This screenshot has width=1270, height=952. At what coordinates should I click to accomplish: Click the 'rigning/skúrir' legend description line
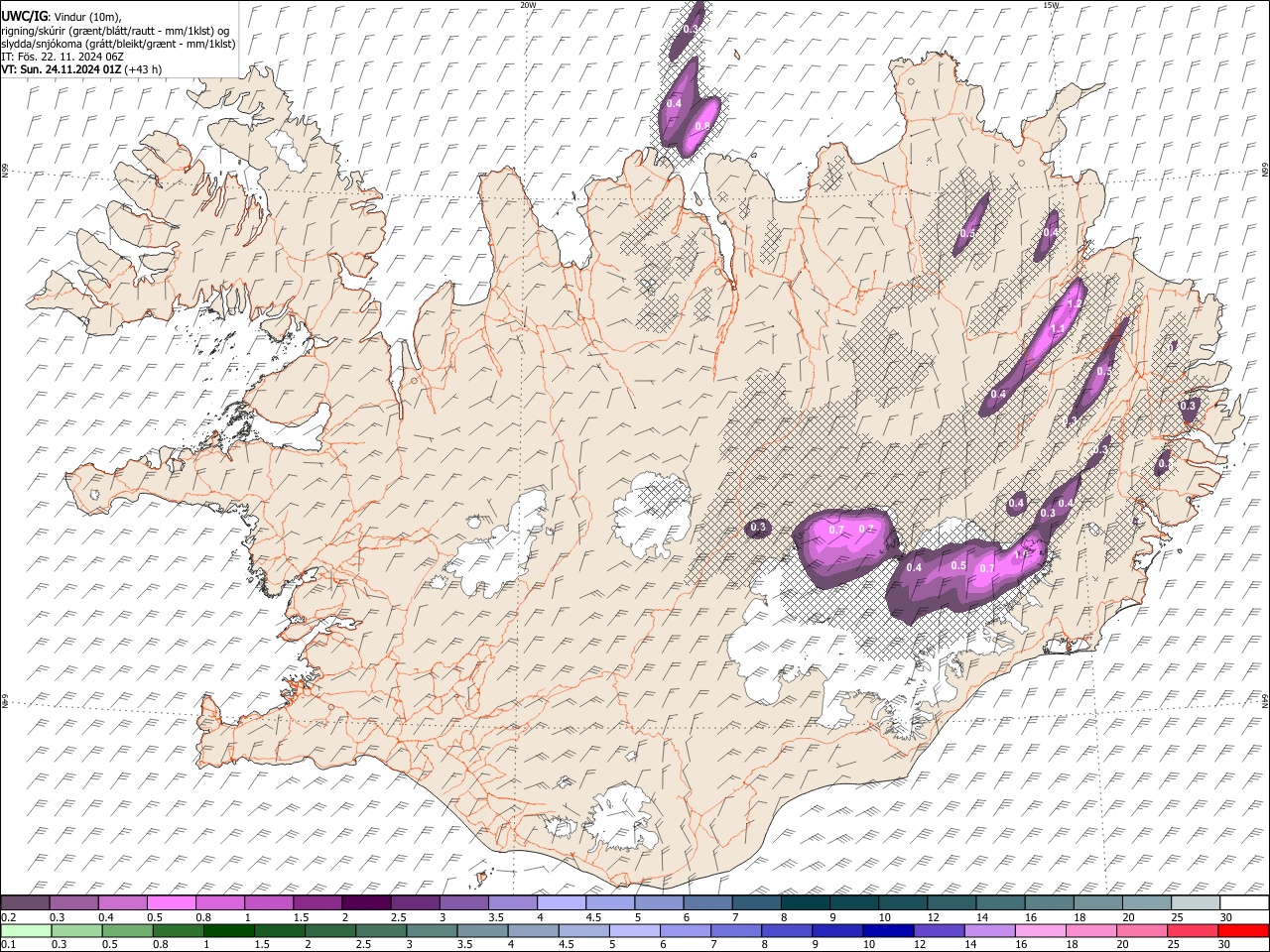(116, 30)
